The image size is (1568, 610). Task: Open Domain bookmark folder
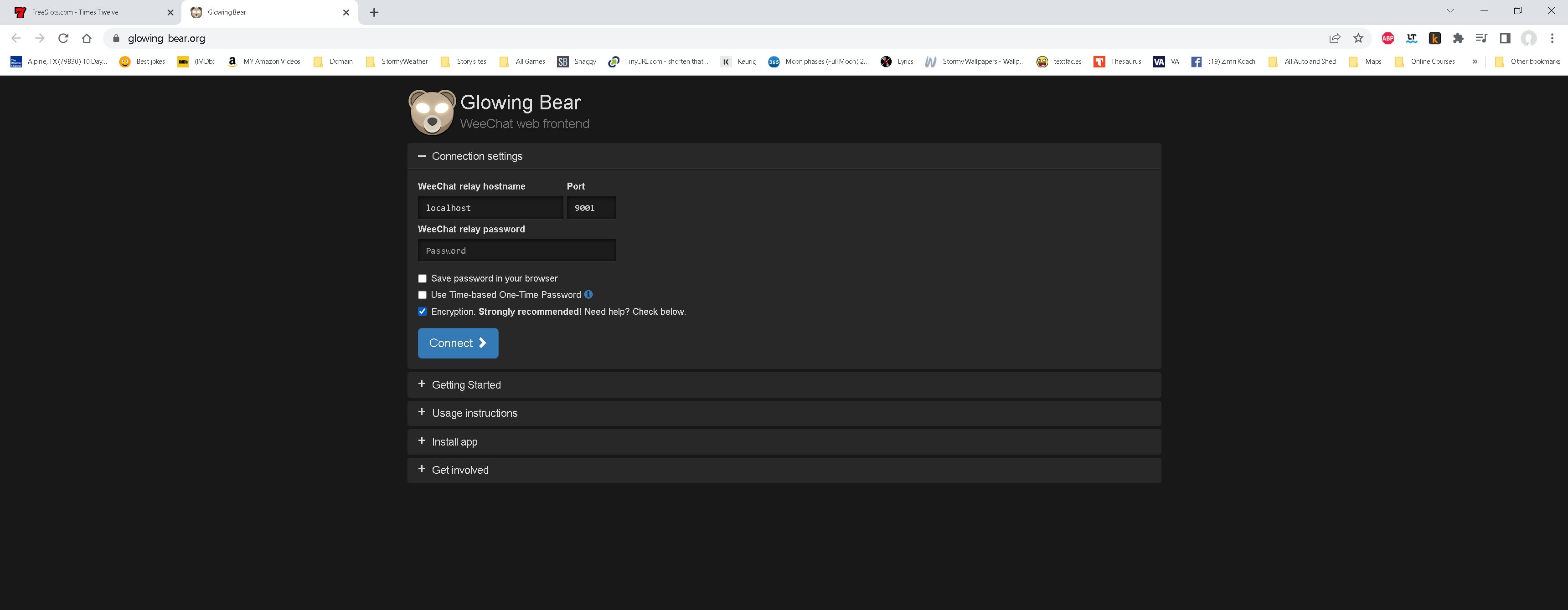click(x=332, y=62)
